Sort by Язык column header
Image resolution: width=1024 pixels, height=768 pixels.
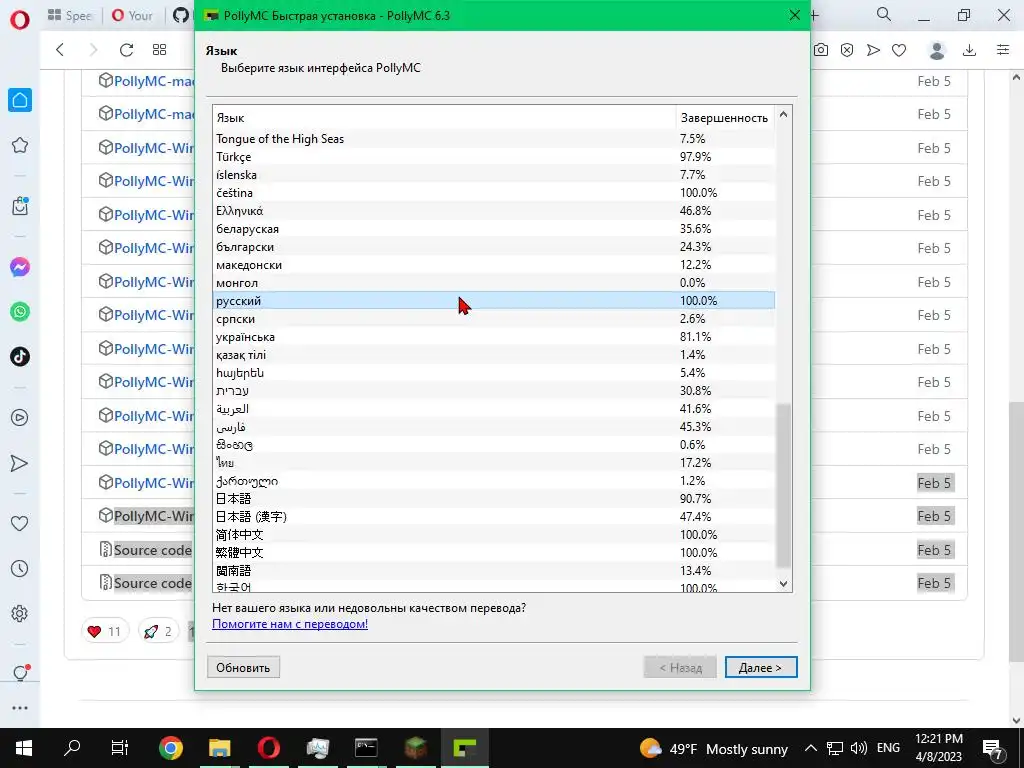pos(444,118)
